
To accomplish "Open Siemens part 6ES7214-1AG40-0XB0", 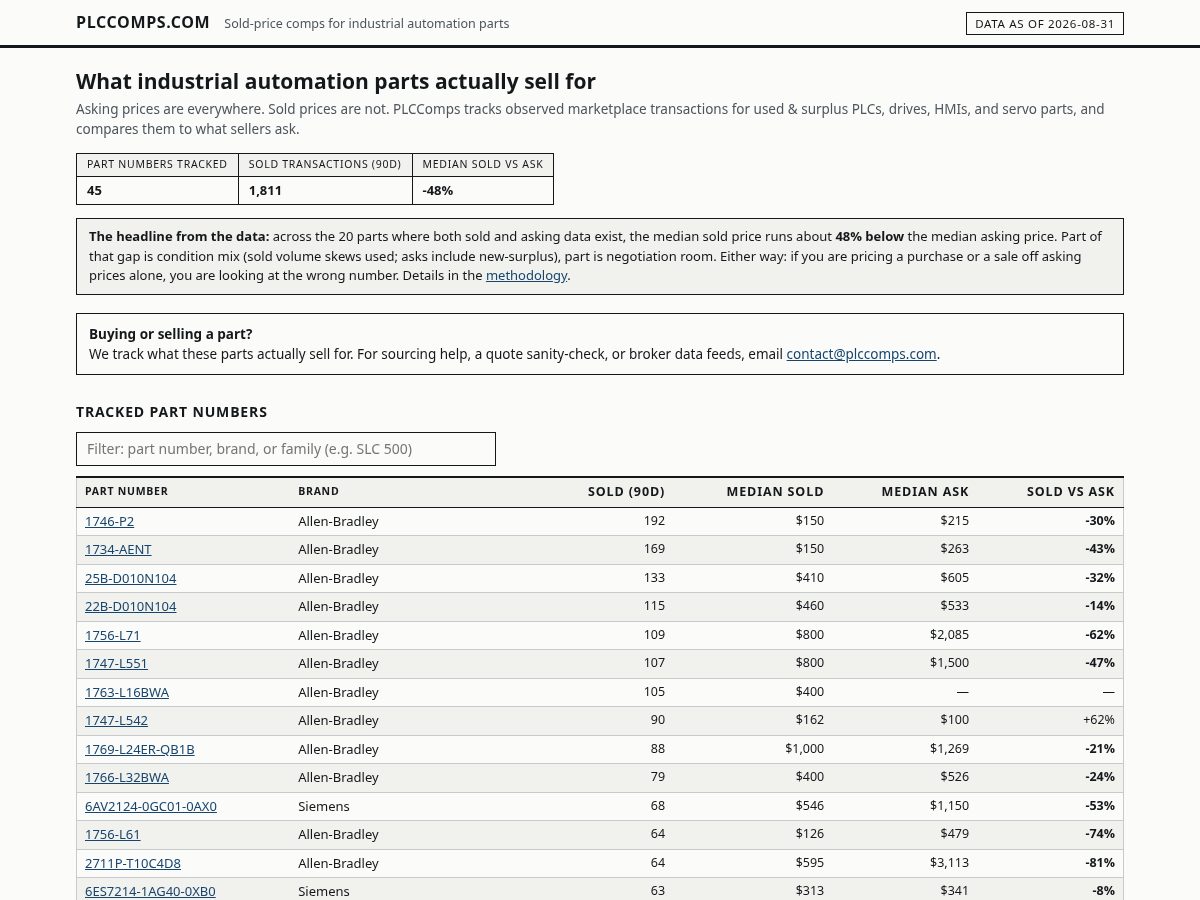I will [150, 891].
